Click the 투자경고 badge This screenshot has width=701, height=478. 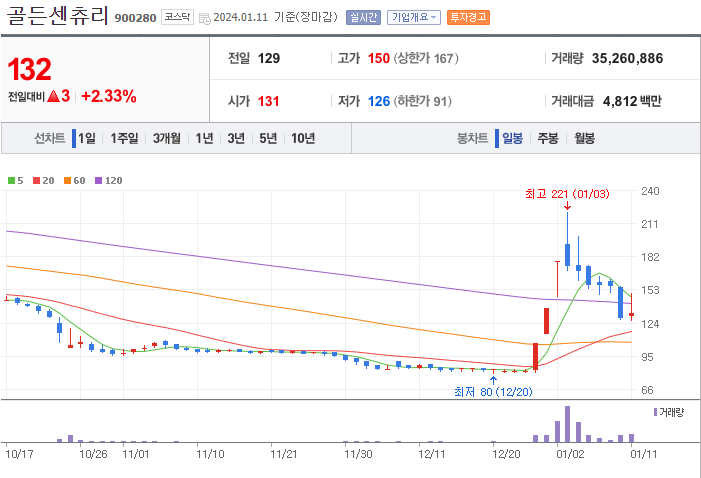click(468, 17)
